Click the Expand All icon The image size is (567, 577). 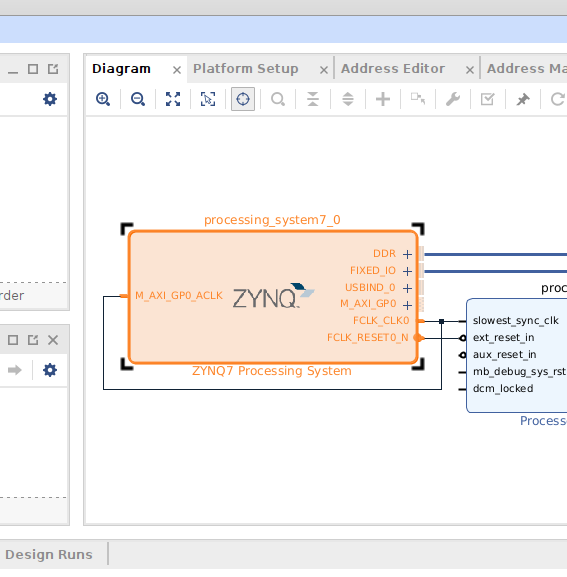click(x=348, y=99)
